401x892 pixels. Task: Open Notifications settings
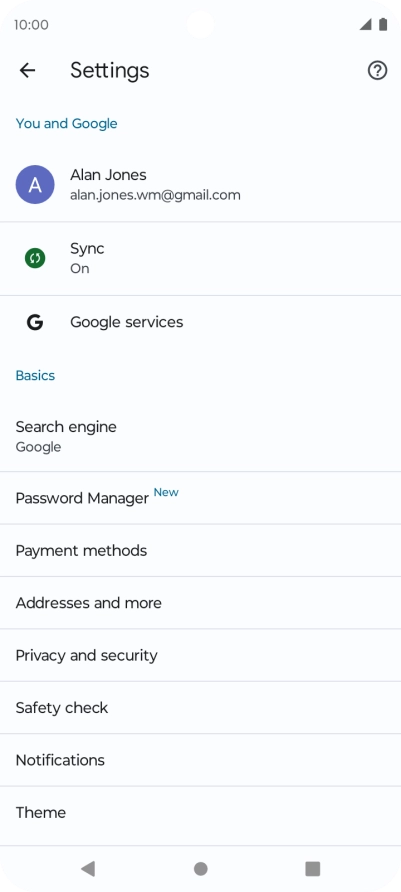pos(200,759)
